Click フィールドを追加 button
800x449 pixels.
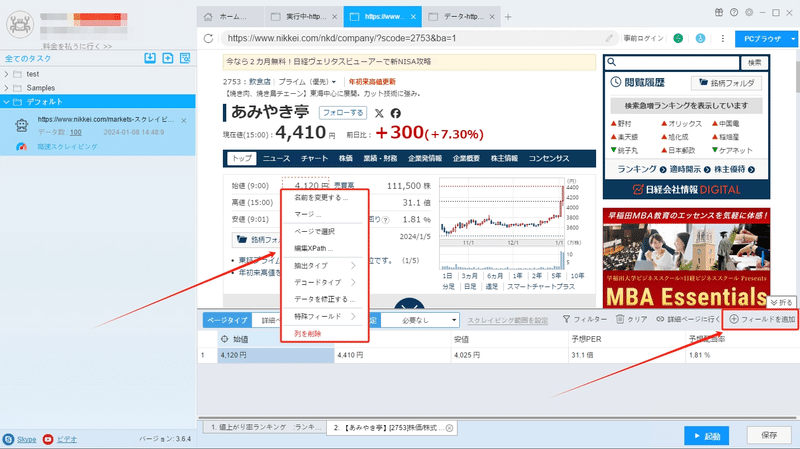pyautogui.click(x=762, y=319)
